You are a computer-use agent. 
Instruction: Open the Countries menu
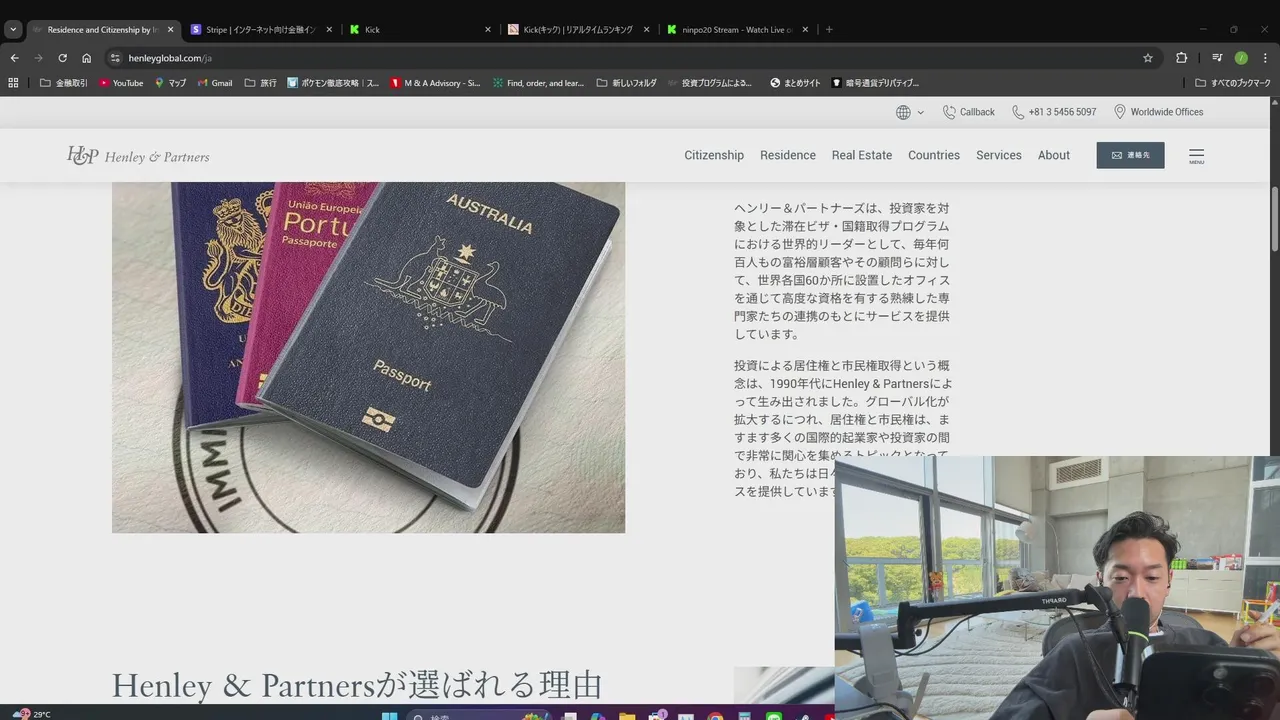coord(934,155)
